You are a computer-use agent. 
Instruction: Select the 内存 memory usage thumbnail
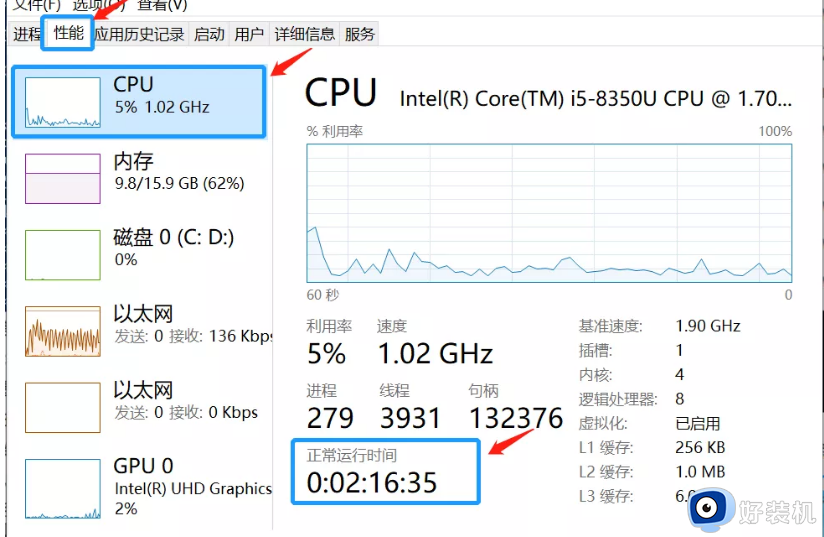pos(63,178)
